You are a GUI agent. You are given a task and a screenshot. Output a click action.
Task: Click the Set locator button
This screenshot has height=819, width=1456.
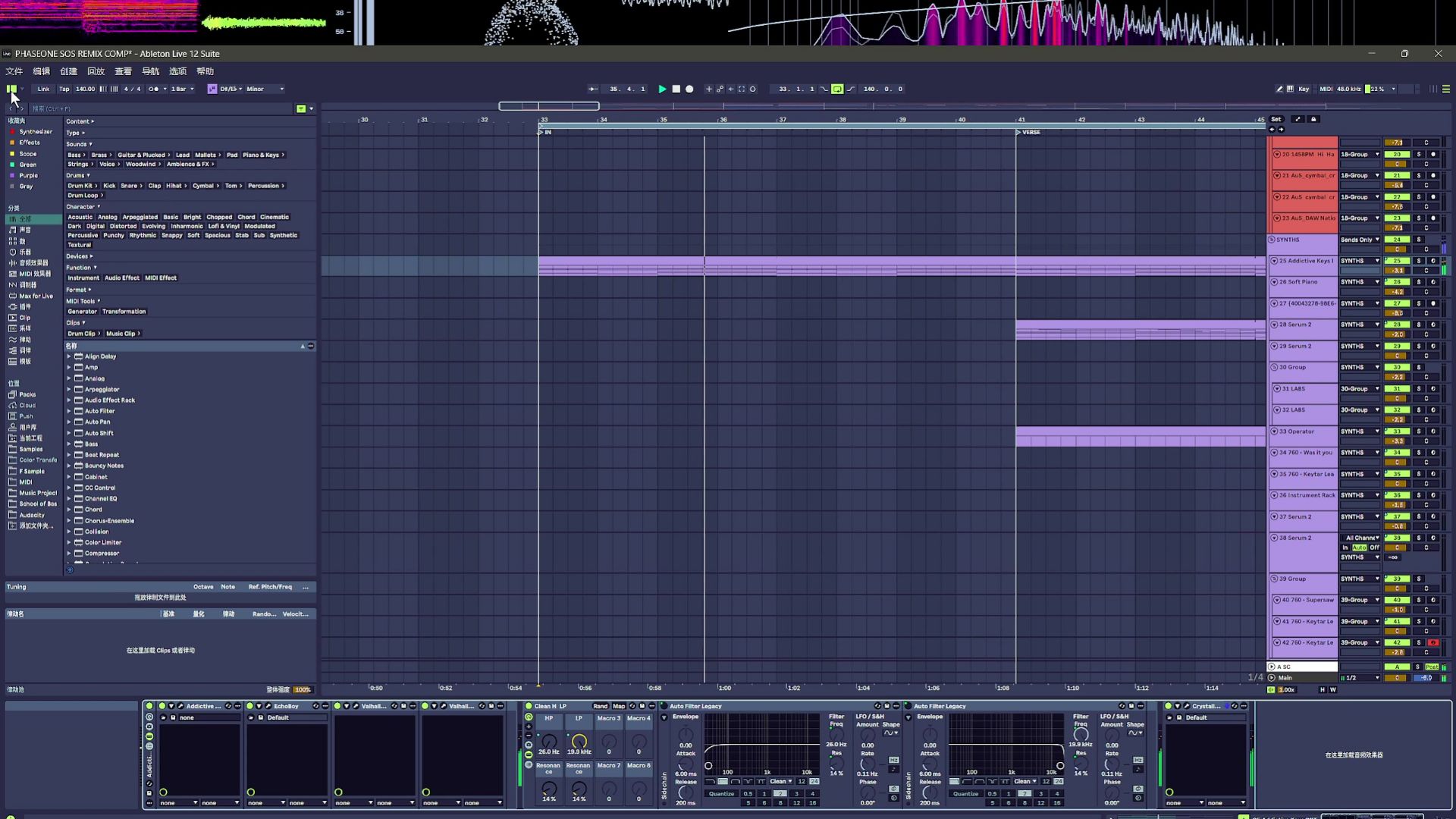[x=1276, y=119]
